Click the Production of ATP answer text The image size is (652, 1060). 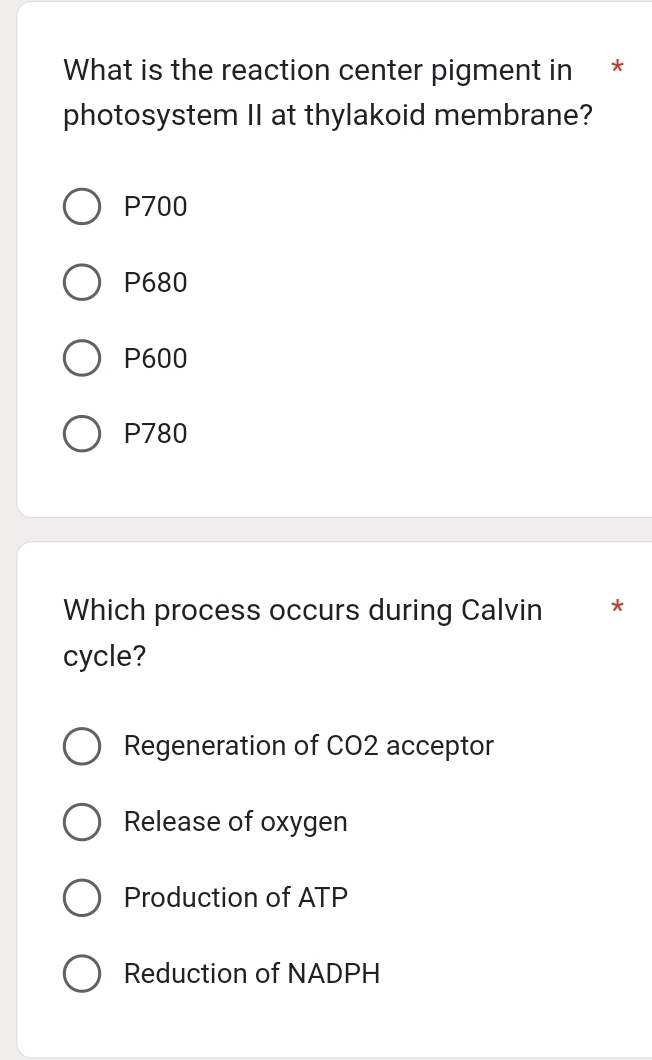pyautogui.click(x=235, y=897)
